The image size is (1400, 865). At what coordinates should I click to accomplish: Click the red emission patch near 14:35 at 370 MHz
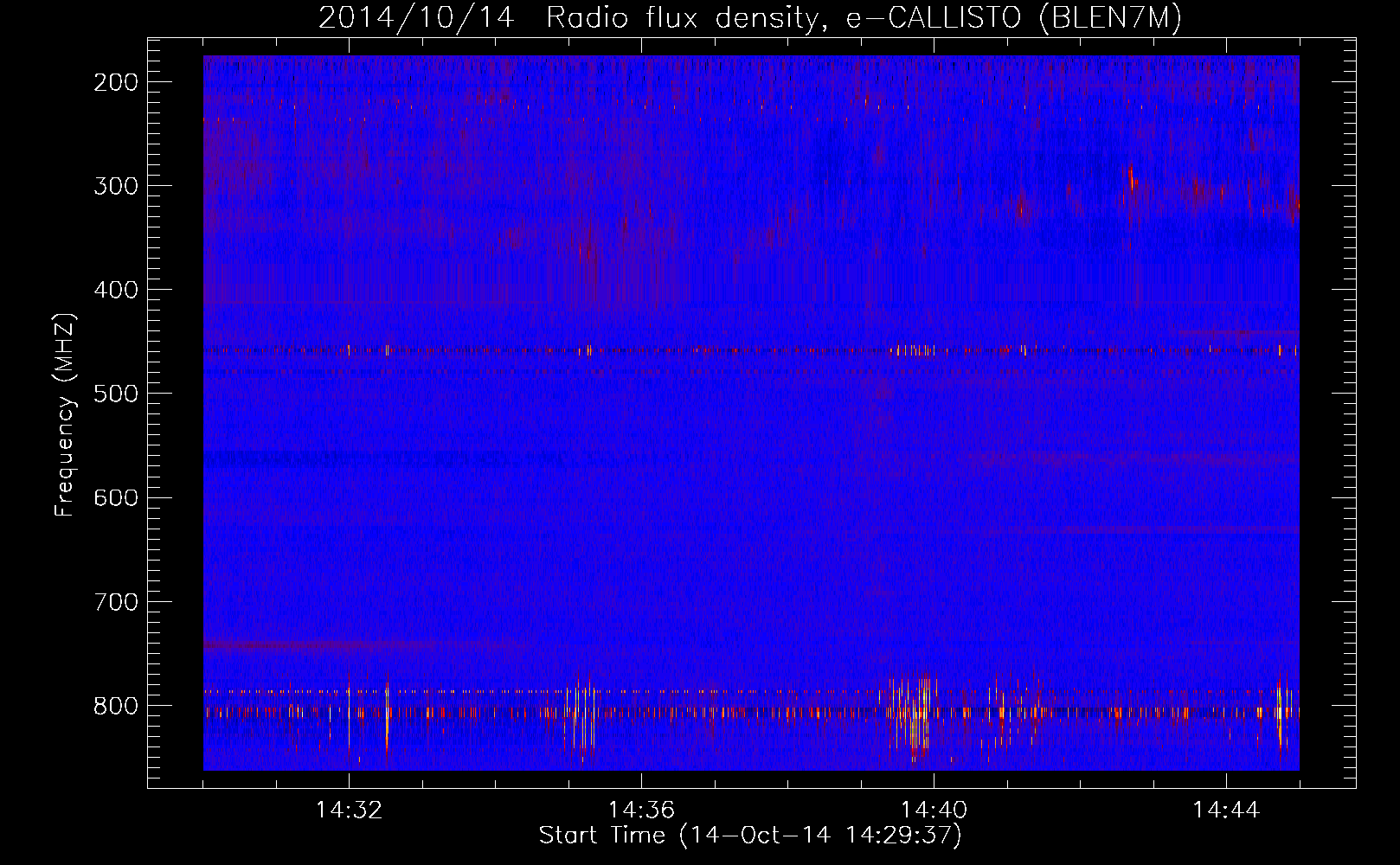(x=588, y=255)
